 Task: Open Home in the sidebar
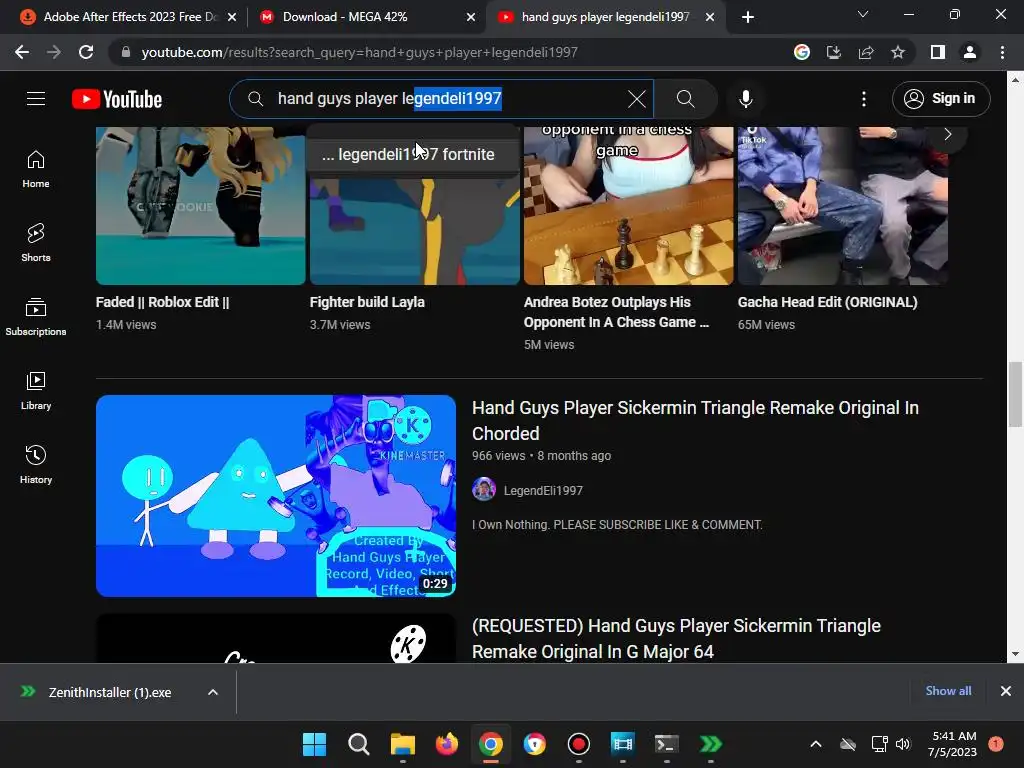(36, 169)
